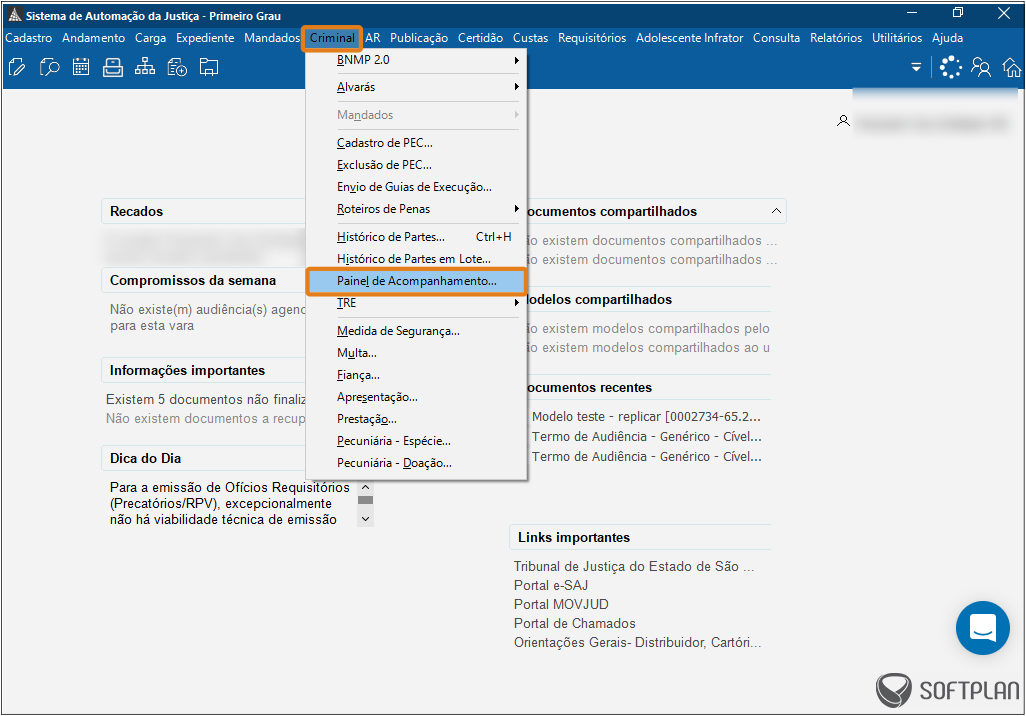The image size is (1026, 716).
Task: Choose Multa menu item
Action: tap(416, 353)
